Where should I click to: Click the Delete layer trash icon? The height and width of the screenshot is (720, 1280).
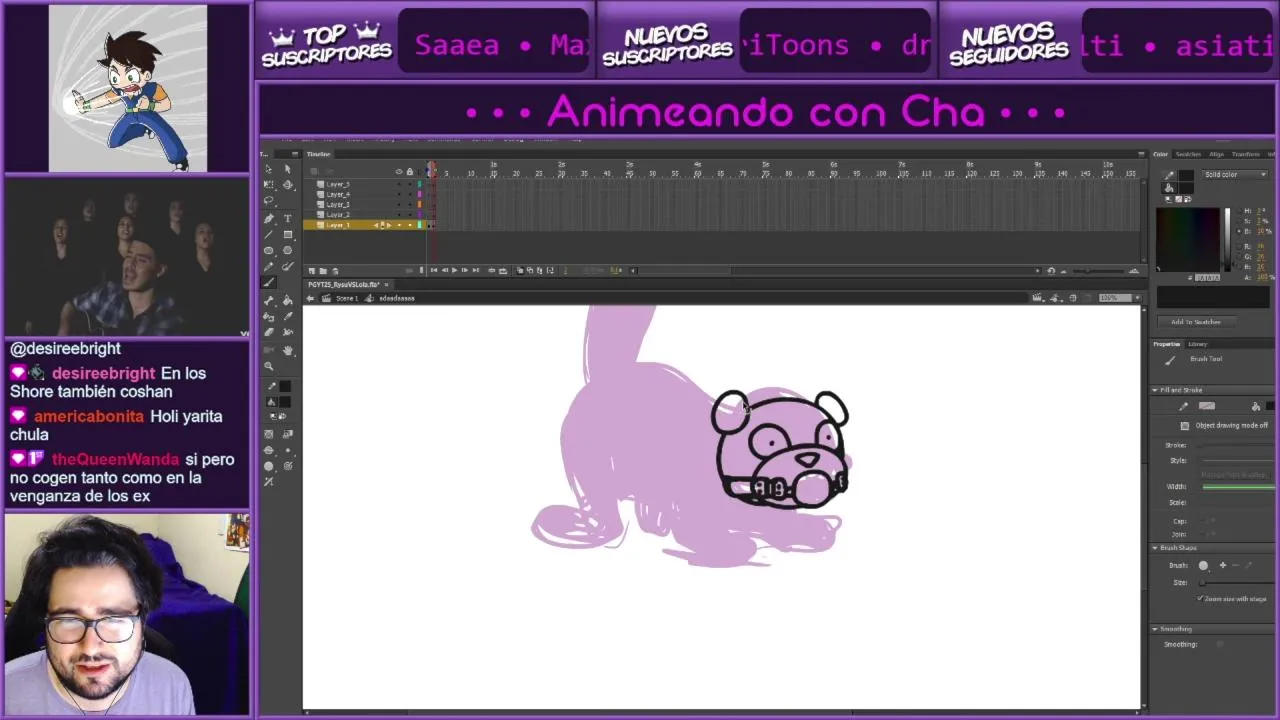pyautogui.click(x=335, y=271)
